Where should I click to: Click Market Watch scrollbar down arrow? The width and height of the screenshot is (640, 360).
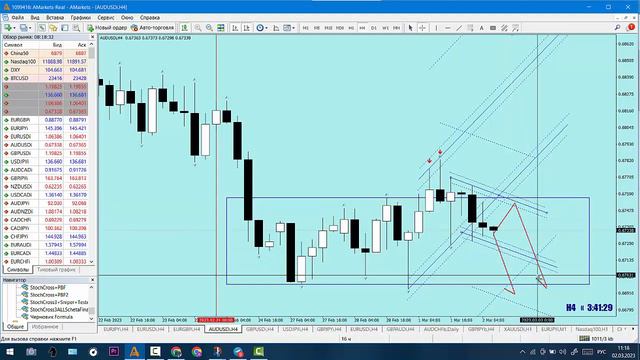pos(92,262)
